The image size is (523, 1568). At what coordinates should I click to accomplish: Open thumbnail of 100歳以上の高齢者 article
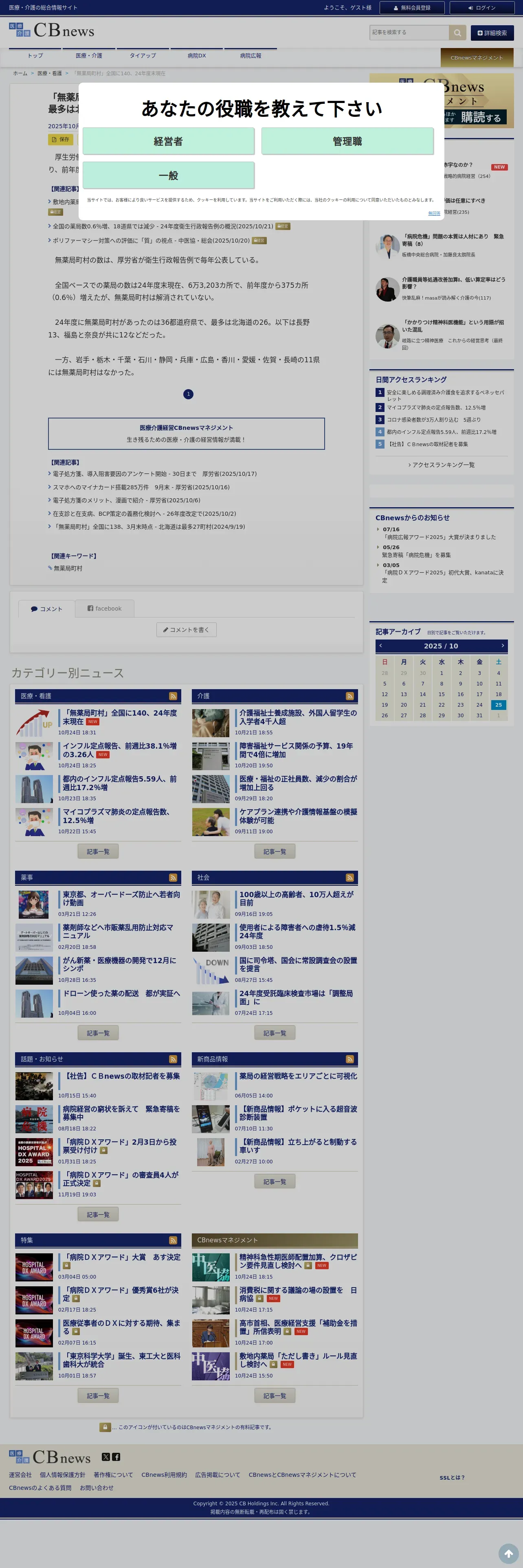[211, 905]
